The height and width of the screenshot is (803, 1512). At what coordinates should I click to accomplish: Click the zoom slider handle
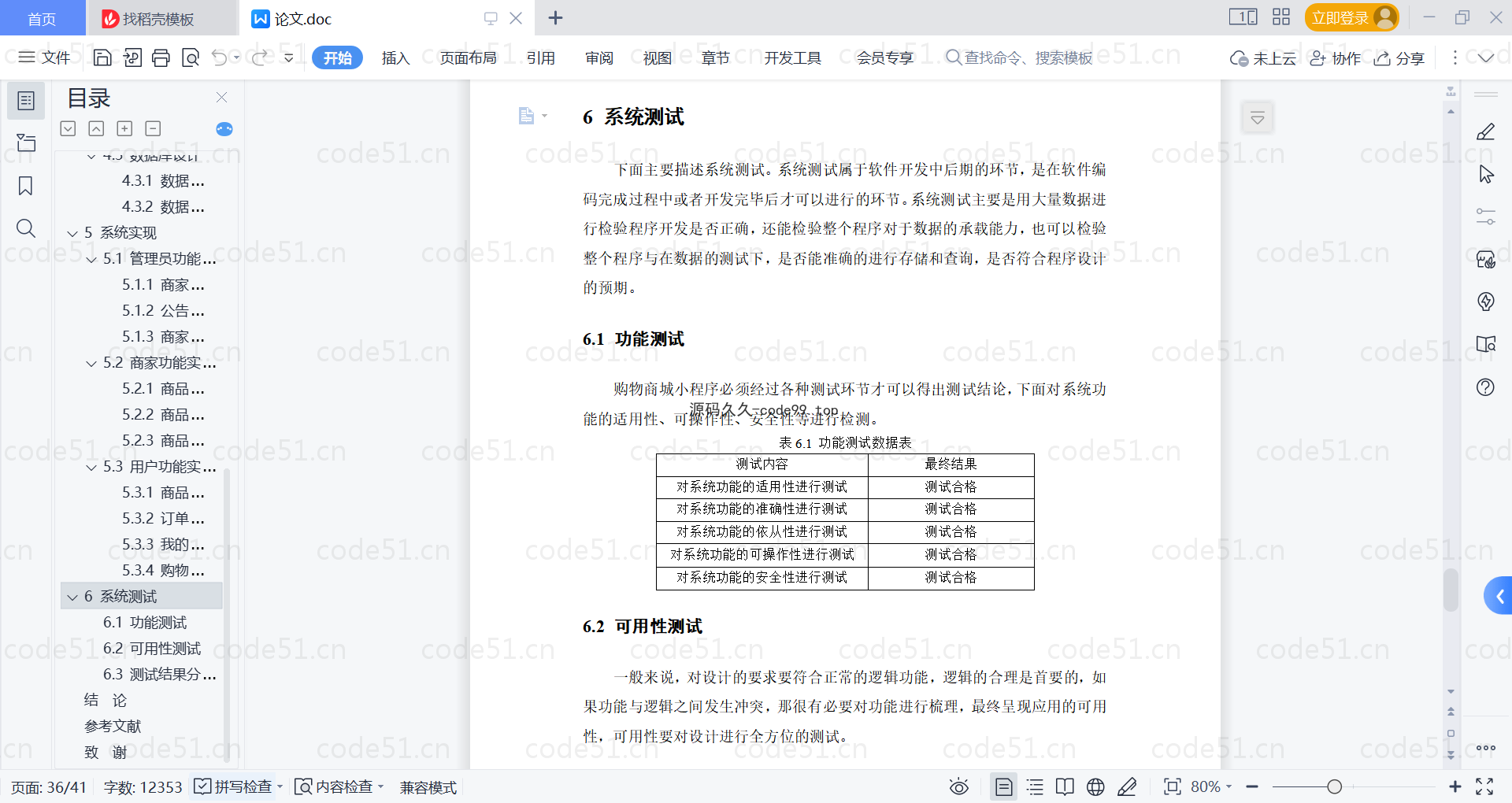[1334, 786]
